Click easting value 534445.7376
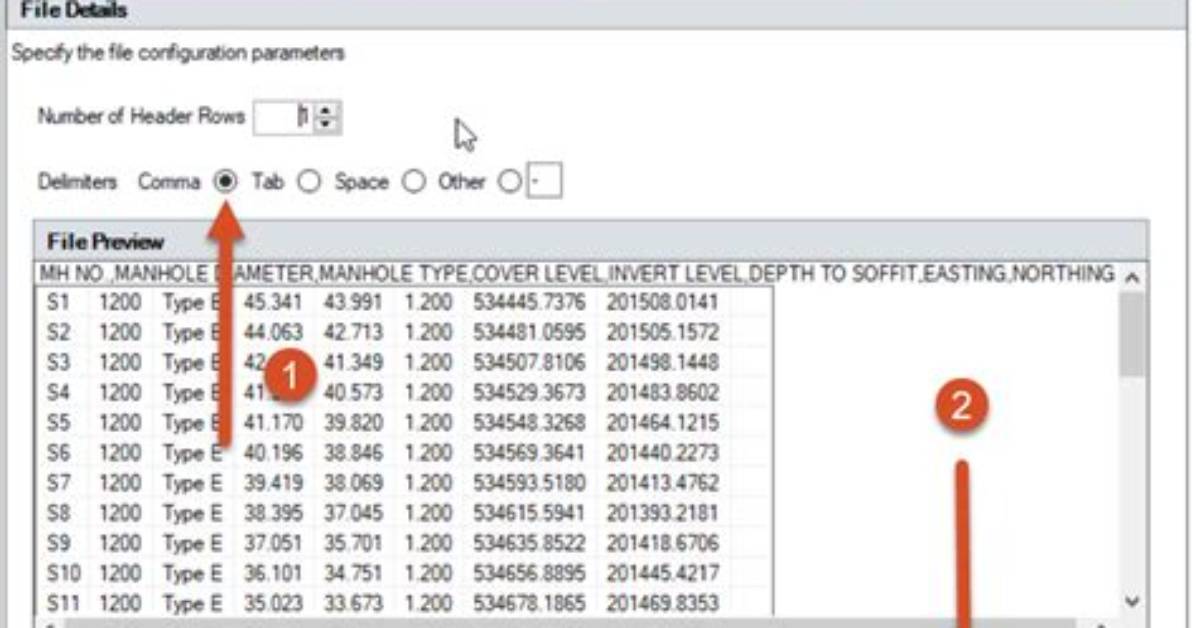The width and height of the screenshot is (1196, 628). (529, 303)
